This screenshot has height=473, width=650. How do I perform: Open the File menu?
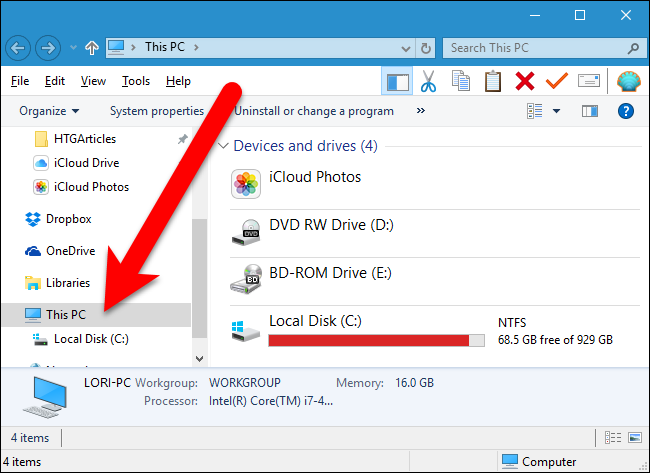tap(20, 81)
